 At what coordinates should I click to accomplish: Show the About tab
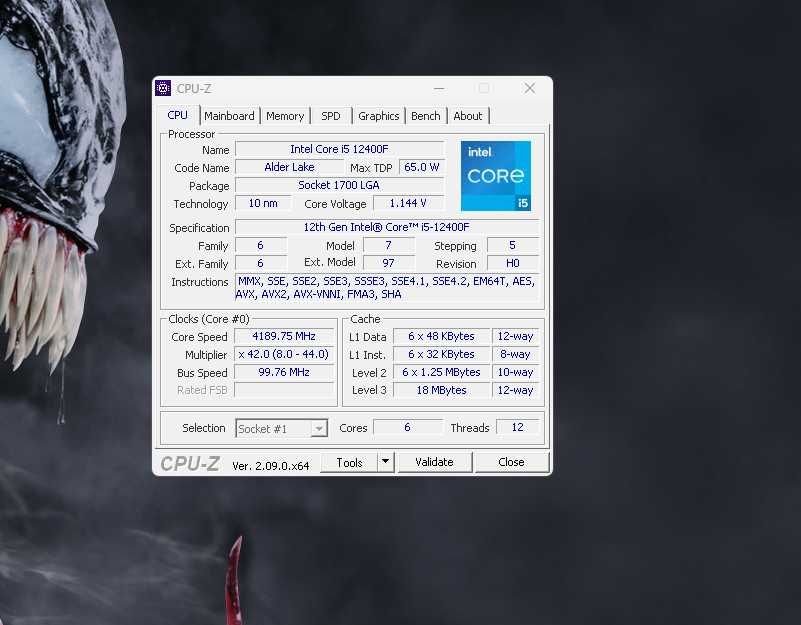tap(468, 116)
